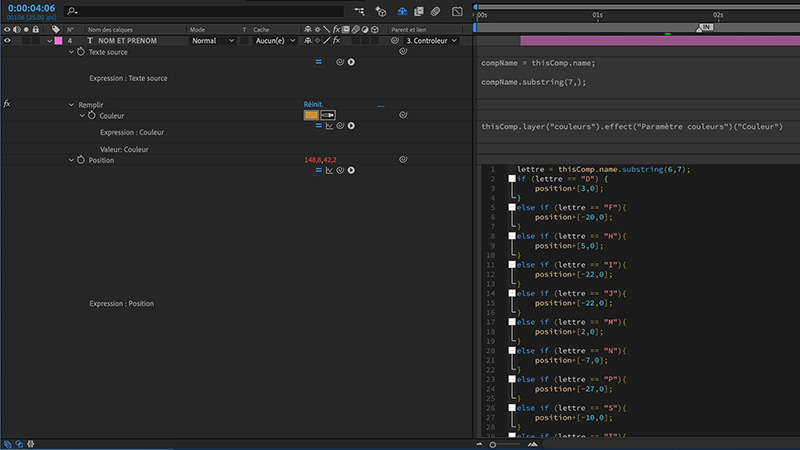Click the timeline zoom slider handle
800x450 pixels.
tap(493, 444)
